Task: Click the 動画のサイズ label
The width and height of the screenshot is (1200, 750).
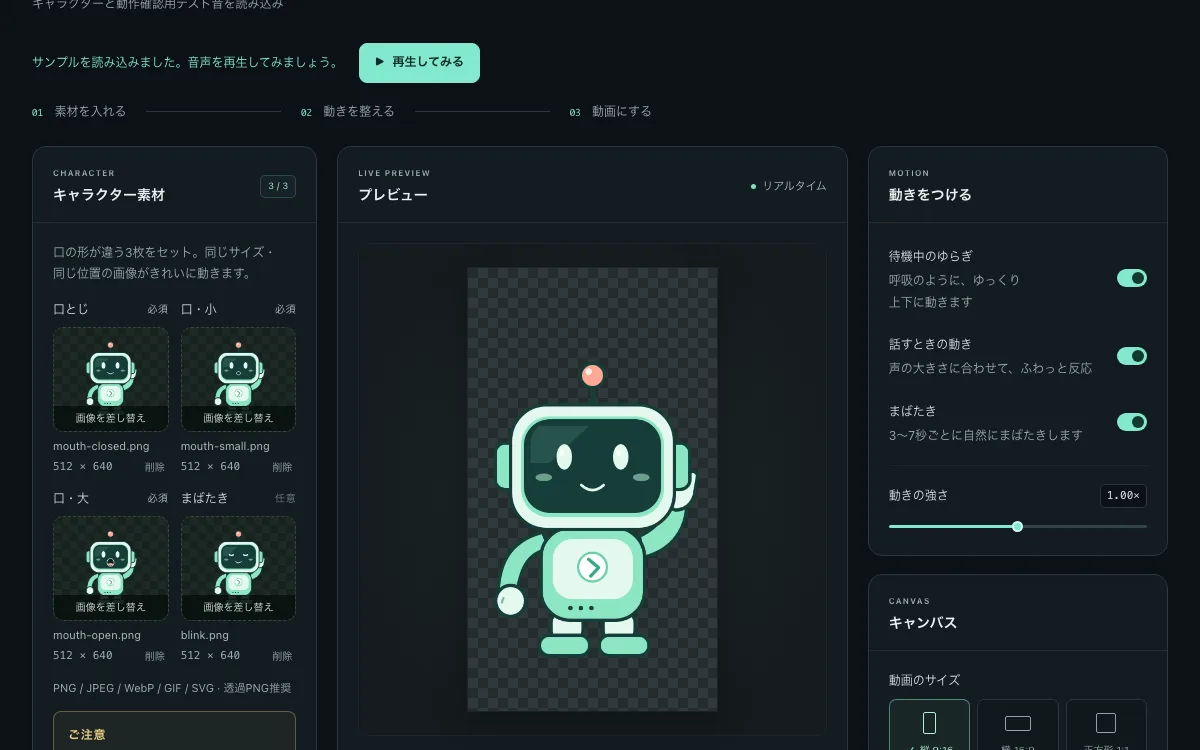Action: tap(924, 680)
